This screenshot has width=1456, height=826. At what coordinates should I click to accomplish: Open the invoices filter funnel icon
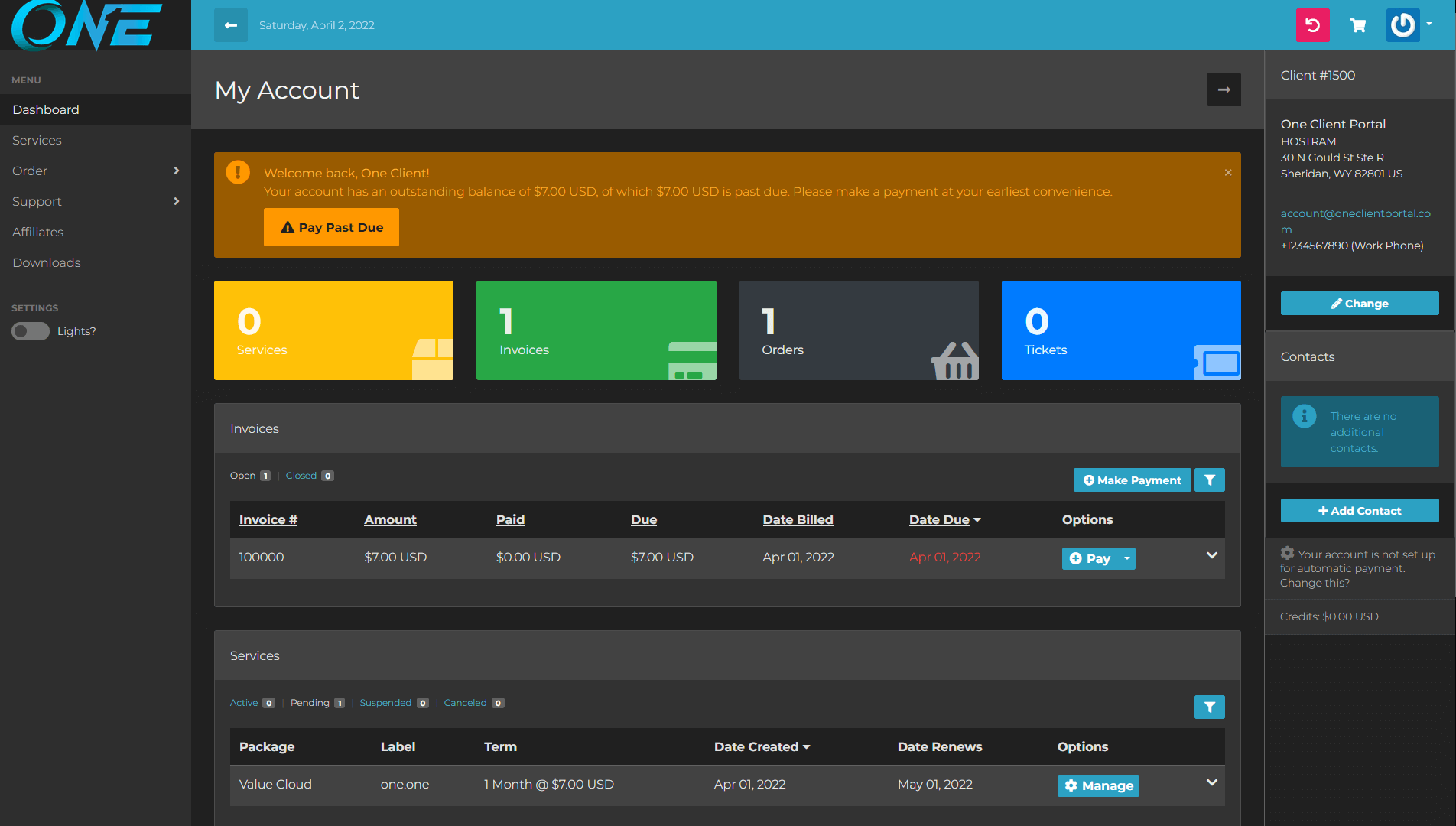click(1209, 480)
